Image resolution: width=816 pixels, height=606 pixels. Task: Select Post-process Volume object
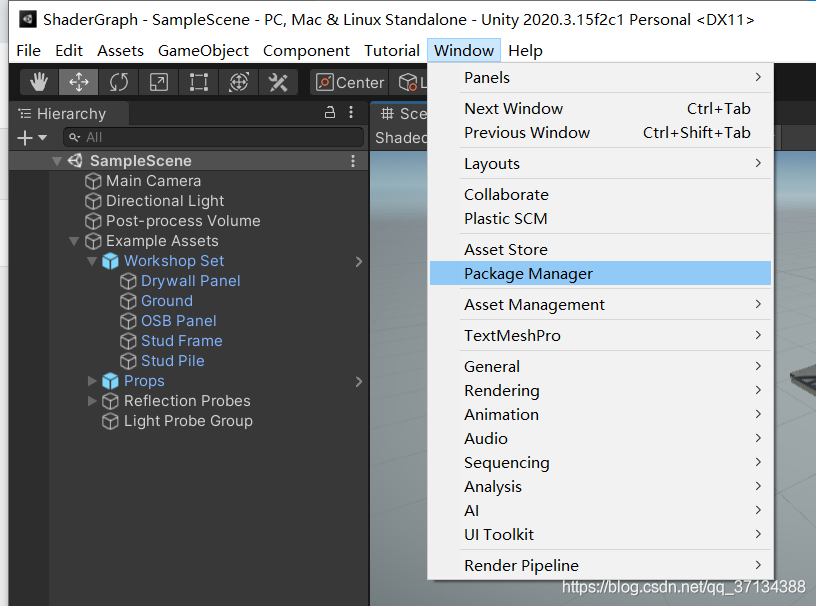183,221
